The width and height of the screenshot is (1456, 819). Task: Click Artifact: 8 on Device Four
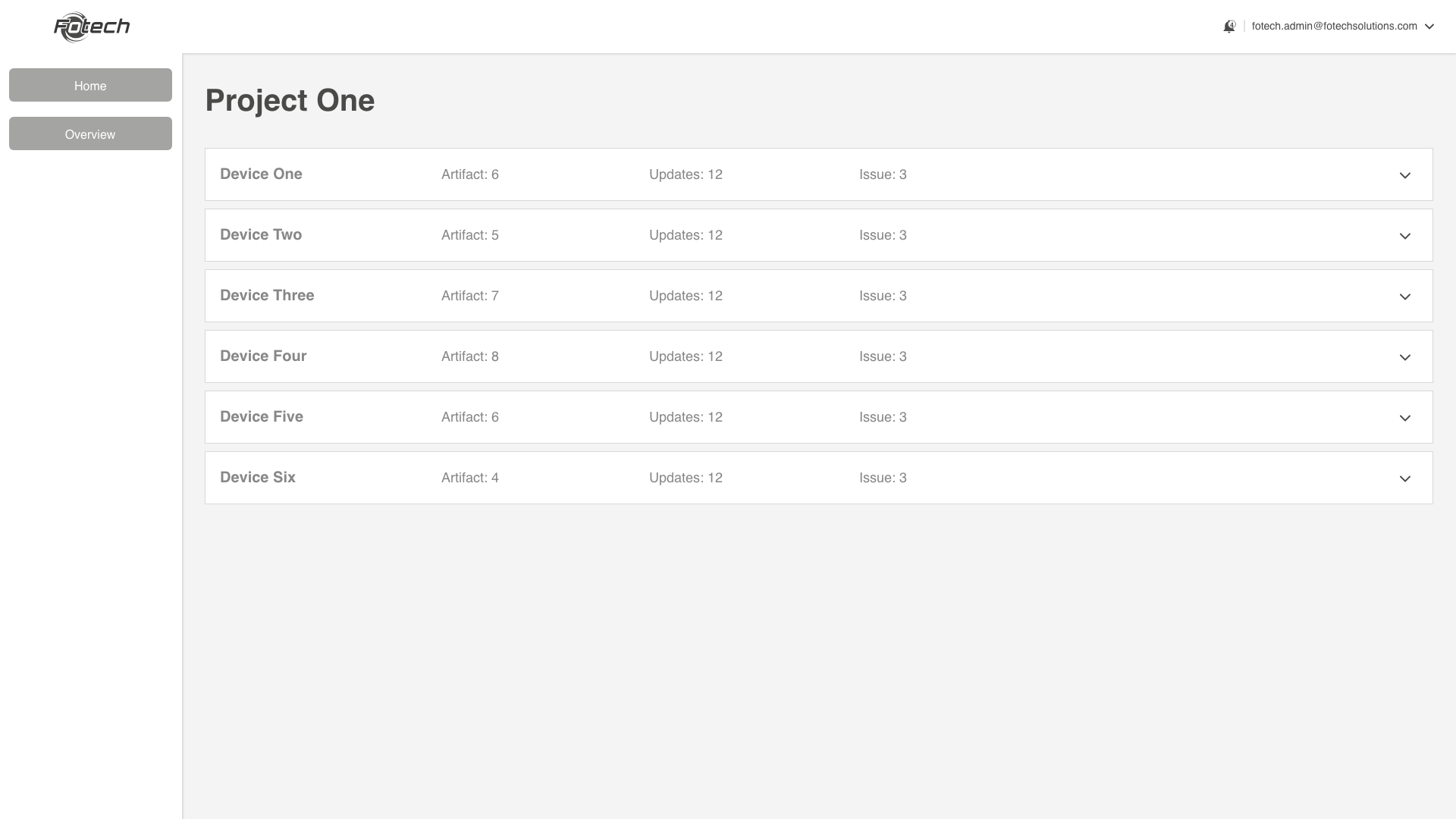click(469, 356)
